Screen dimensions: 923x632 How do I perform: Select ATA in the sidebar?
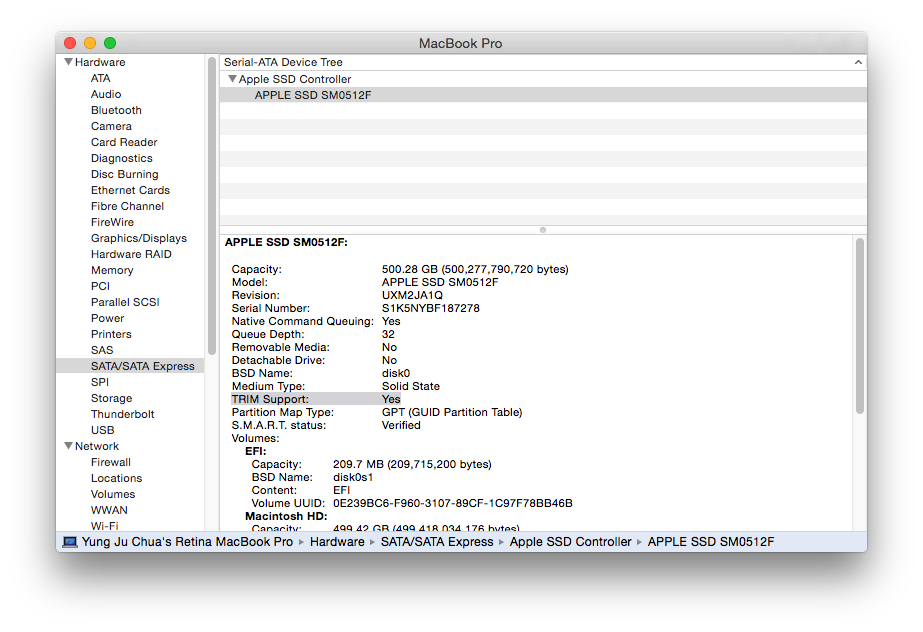pyautogui.click(x=101, y=78)
